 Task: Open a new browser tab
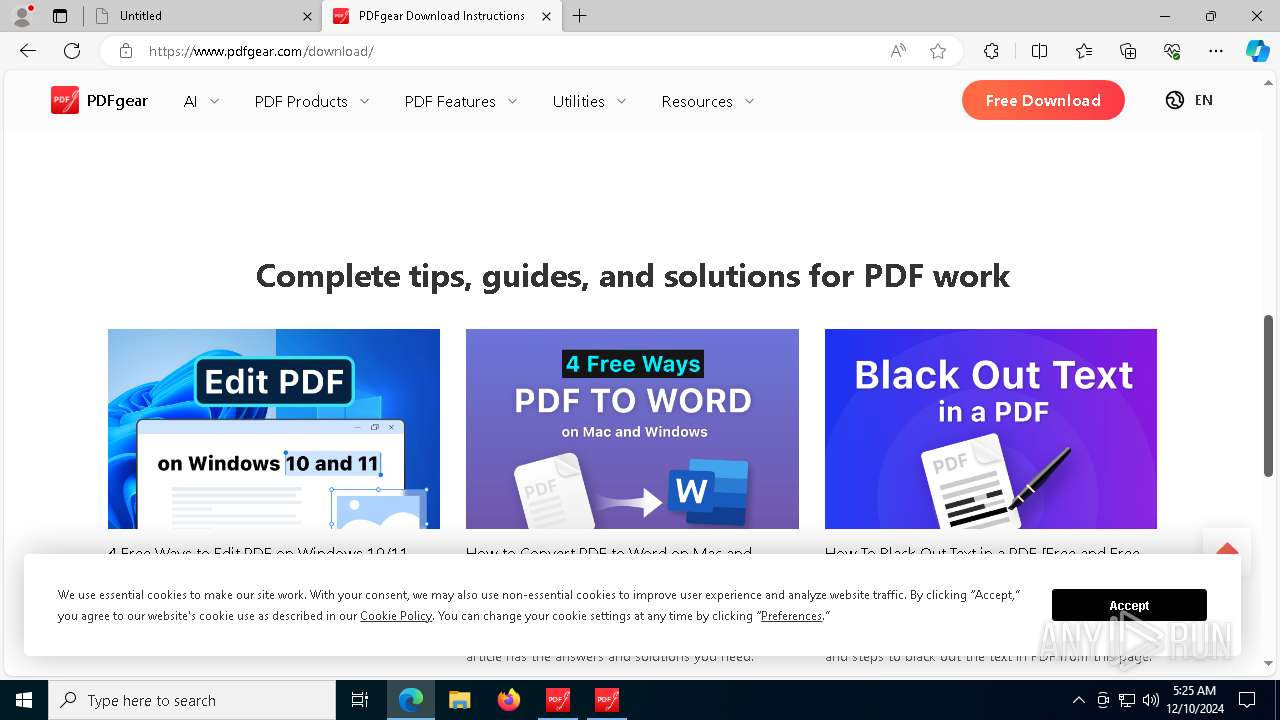click(580, 16)
